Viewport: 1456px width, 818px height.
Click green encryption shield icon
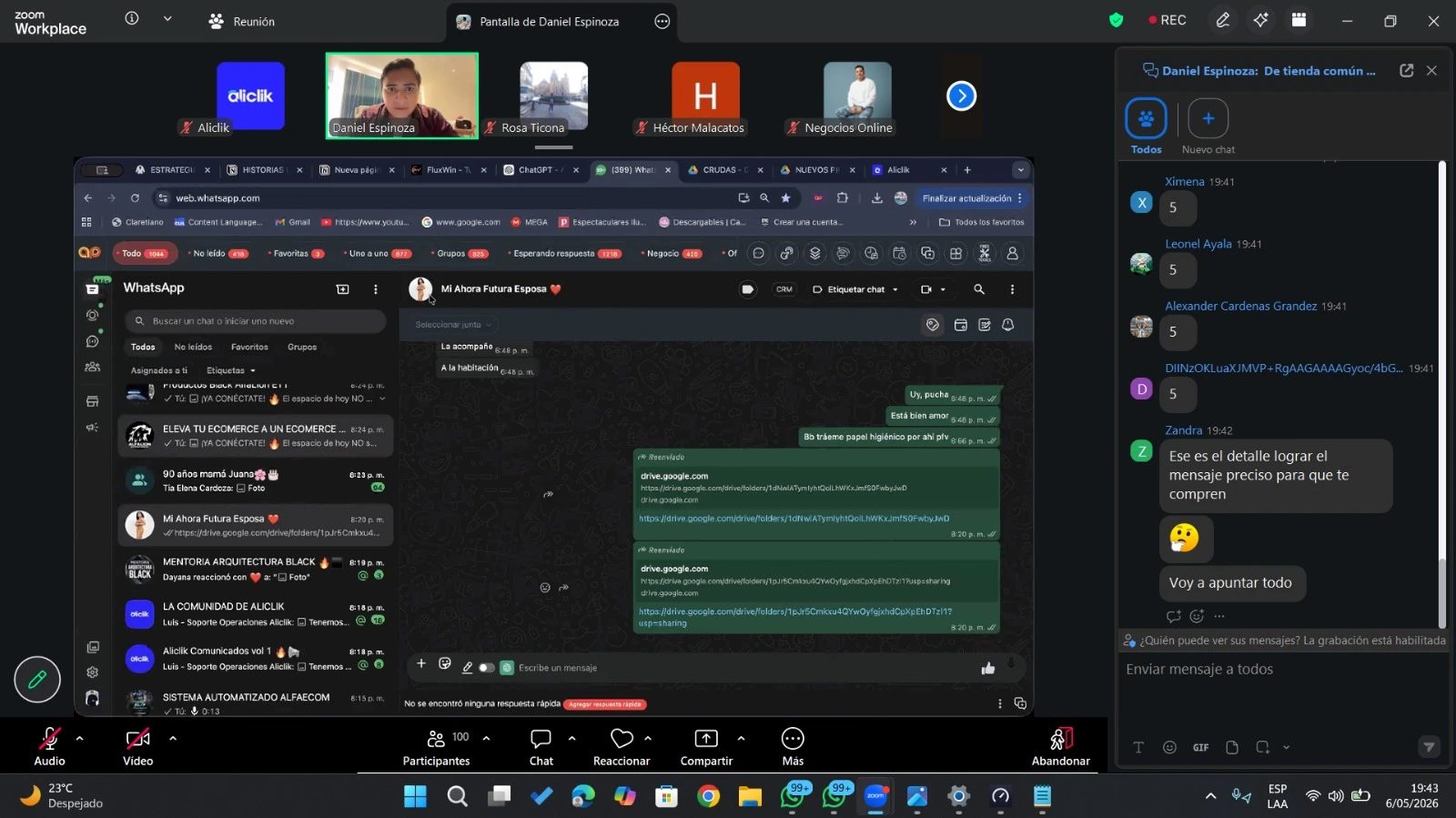point(1116,20)
